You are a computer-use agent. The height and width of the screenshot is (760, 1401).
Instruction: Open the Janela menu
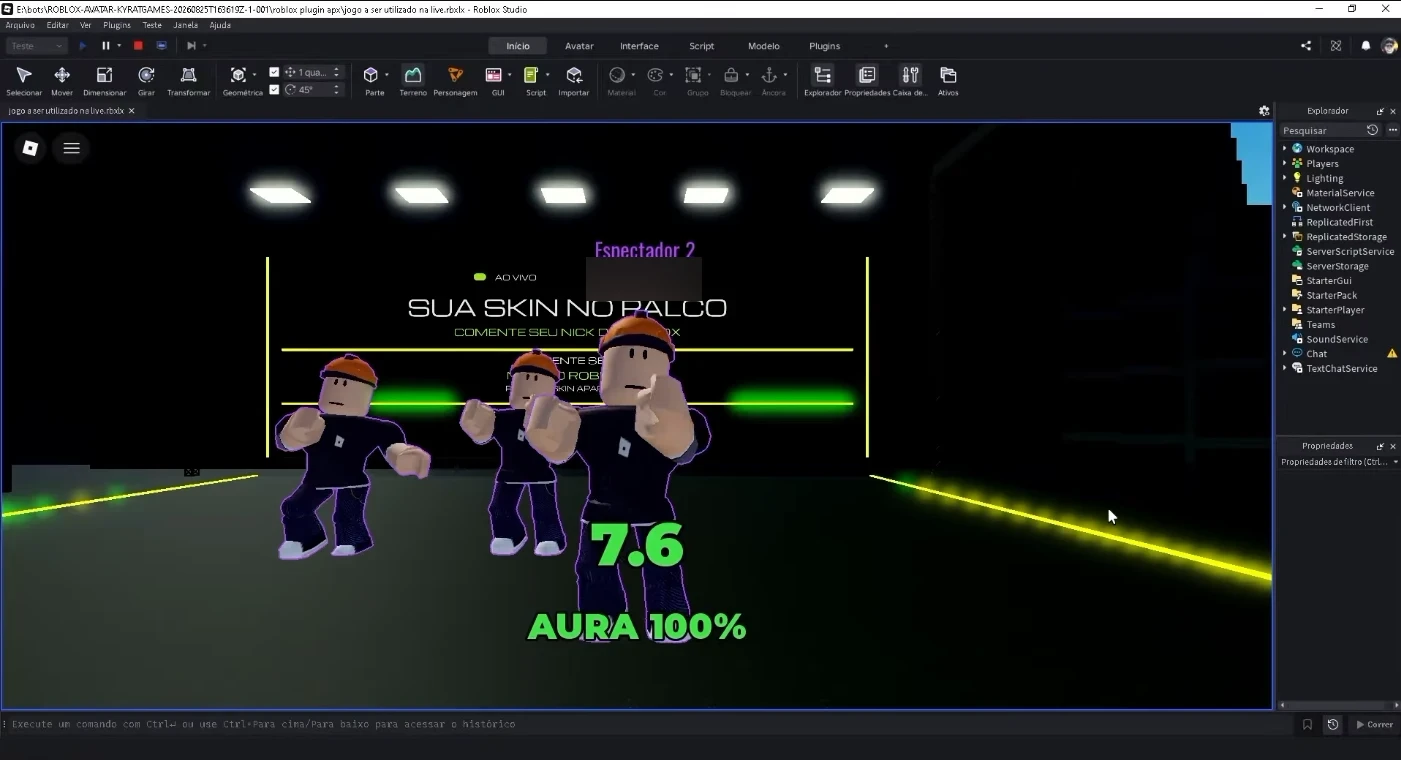pos(186,25)
